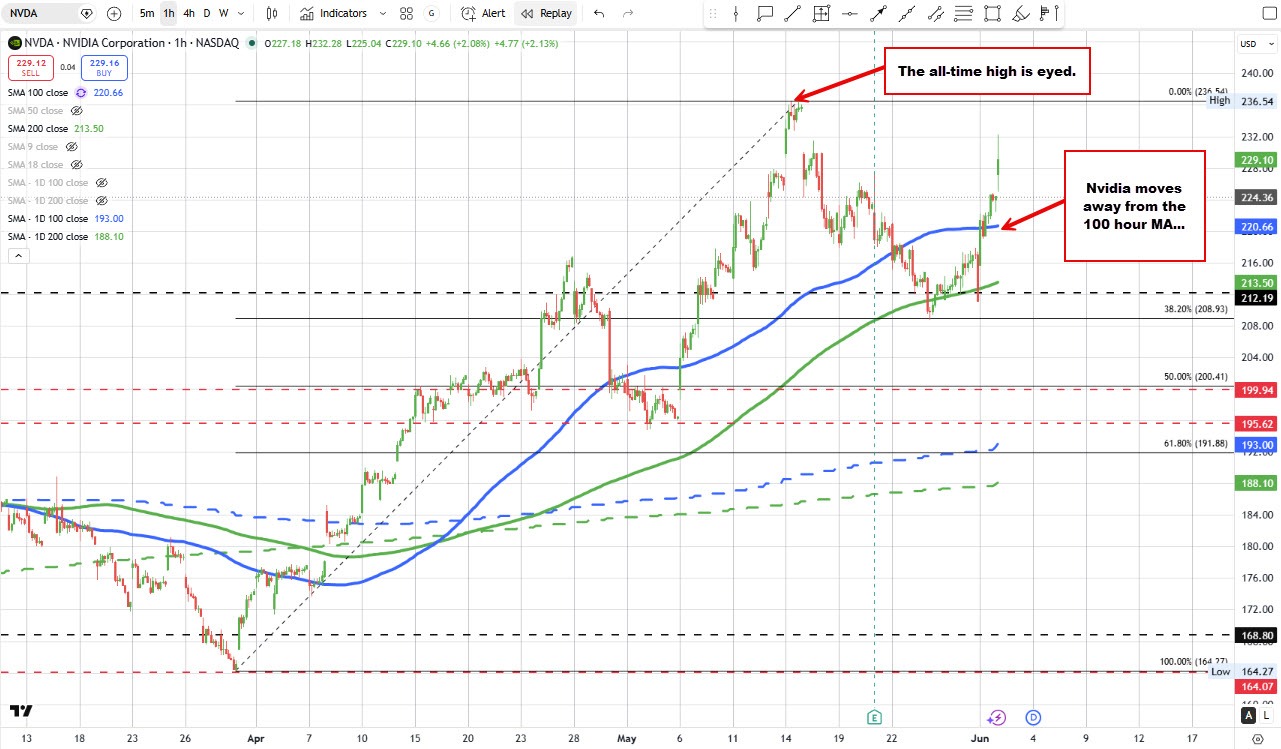Redo the last chart action

[x=628, y=14]
